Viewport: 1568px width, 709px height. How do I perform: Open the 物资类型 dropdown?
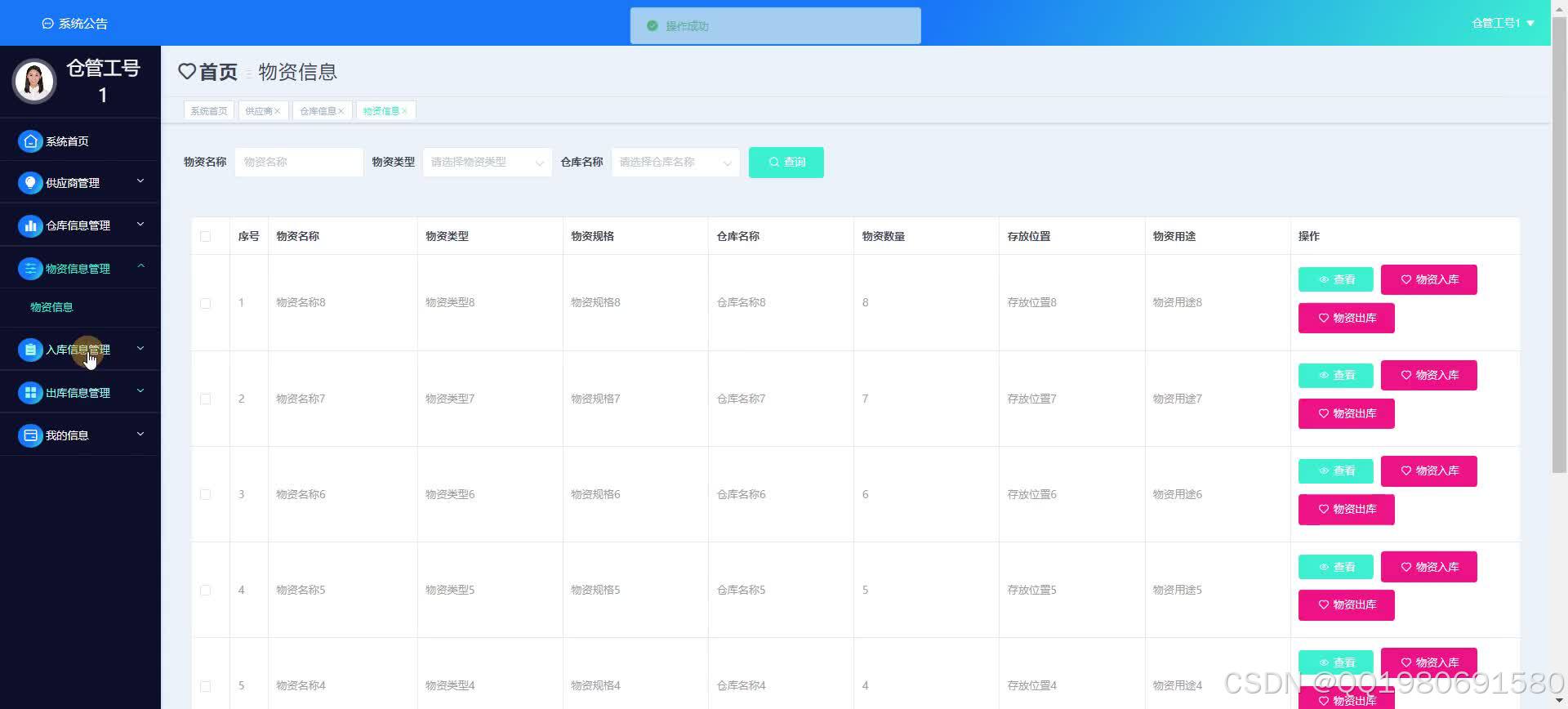click(487, 163)
